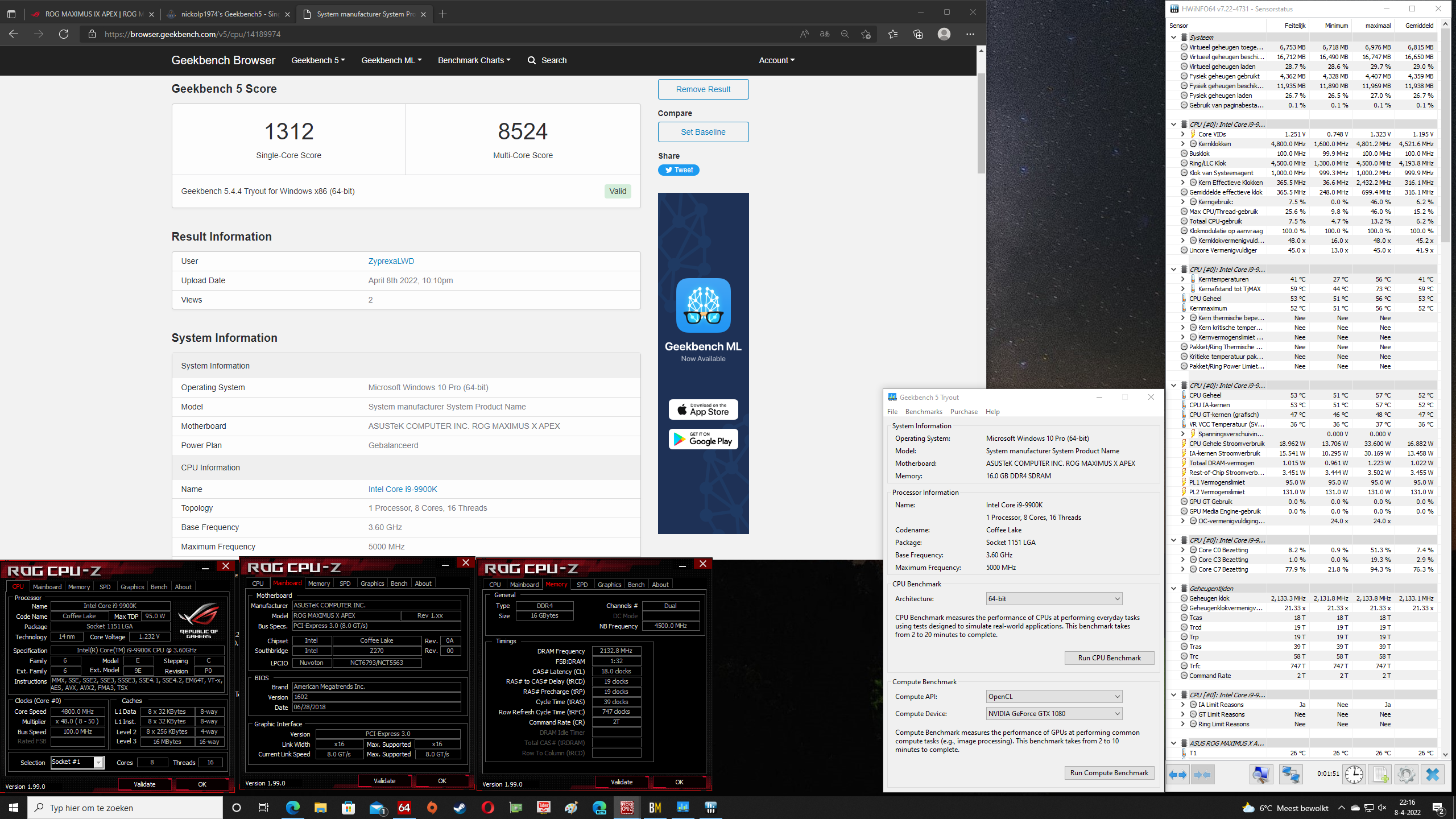Open Mail app from the taskbar
The width and height of the screenshot is (1456, 819).
pyautogui.click(x=377, y=808)
